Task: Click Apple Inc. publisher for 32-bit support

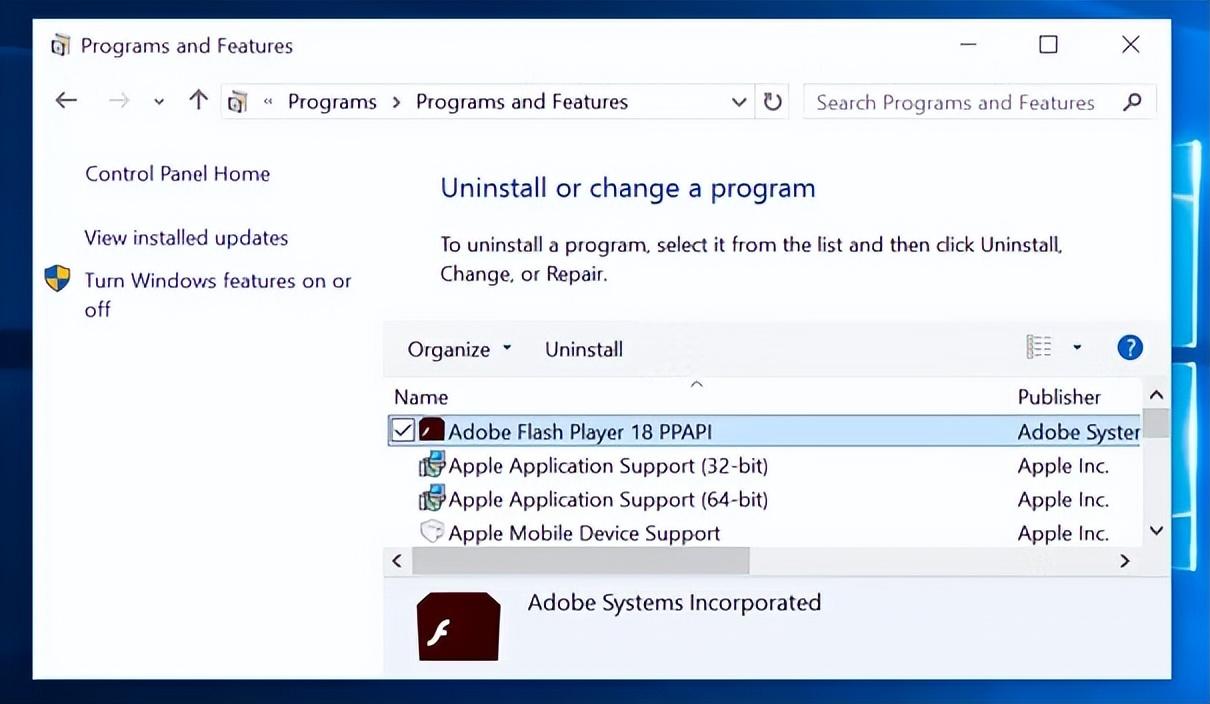Action: click(x=1063, y=466)
